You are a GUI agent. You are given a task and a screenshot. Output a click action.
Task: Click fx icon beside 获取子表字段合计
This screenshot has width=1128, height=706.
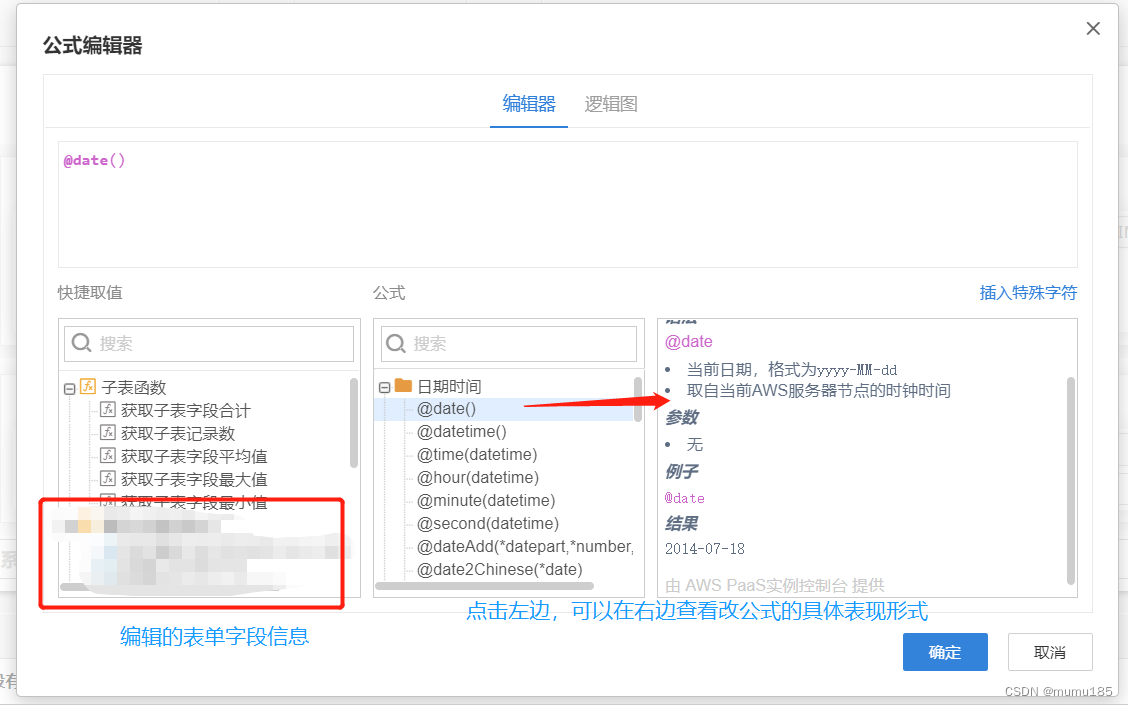(x=108, y=409)
